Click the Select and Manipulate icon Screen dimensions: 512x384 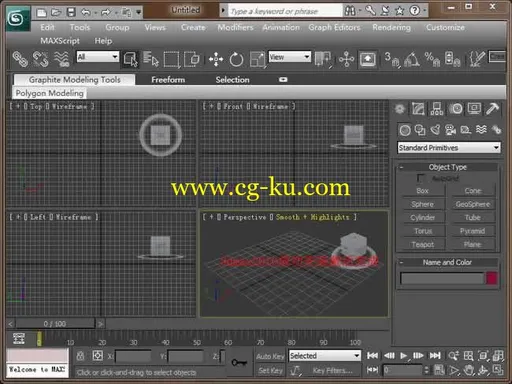click(346, 59)
